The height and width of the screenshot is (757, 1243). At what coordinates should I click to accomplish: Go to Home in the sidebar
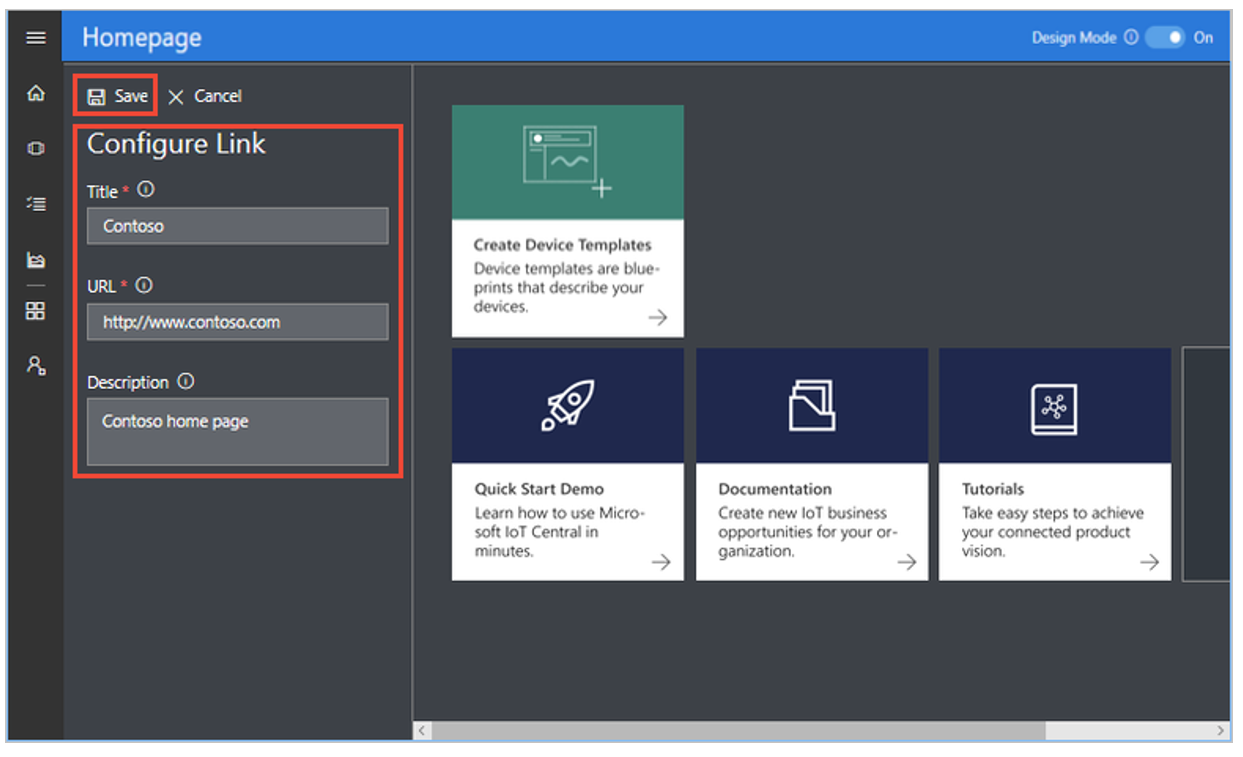(x=36, y=94)
